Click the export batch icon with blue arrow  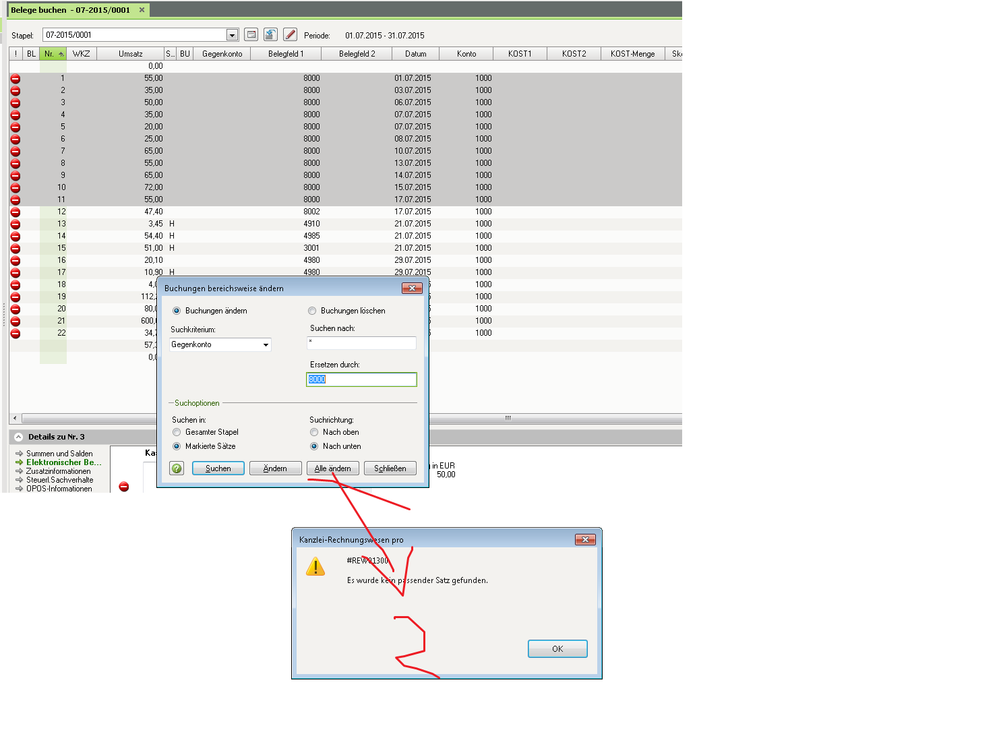271,35
